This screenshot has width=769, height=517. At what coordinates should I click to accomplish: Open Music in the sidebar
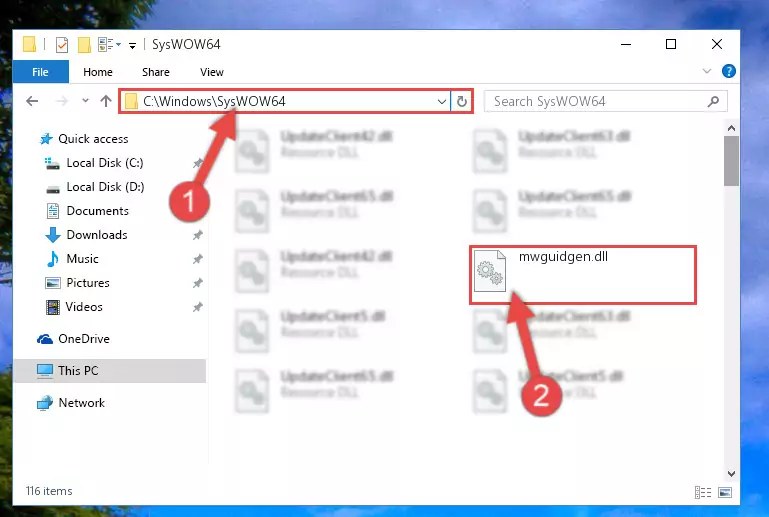[82, 259]
